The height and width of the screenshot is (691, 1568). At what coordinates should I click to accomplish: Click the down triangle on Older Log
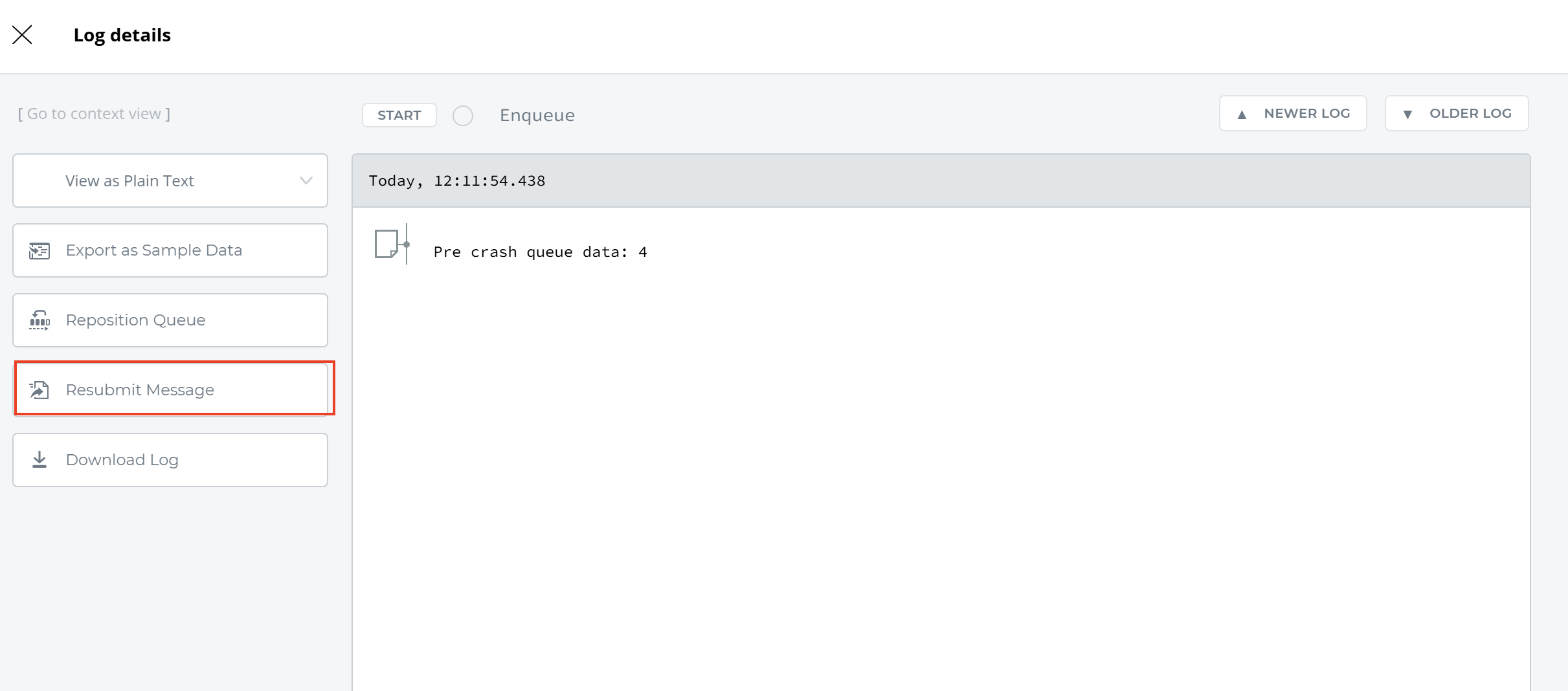(1407, 115)
